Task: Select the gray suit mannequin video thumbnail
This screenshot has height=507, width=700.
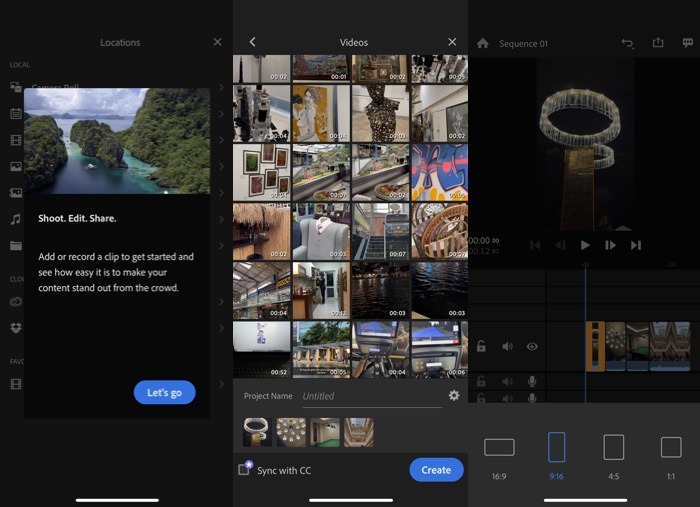Action: (x=321, y=231)
